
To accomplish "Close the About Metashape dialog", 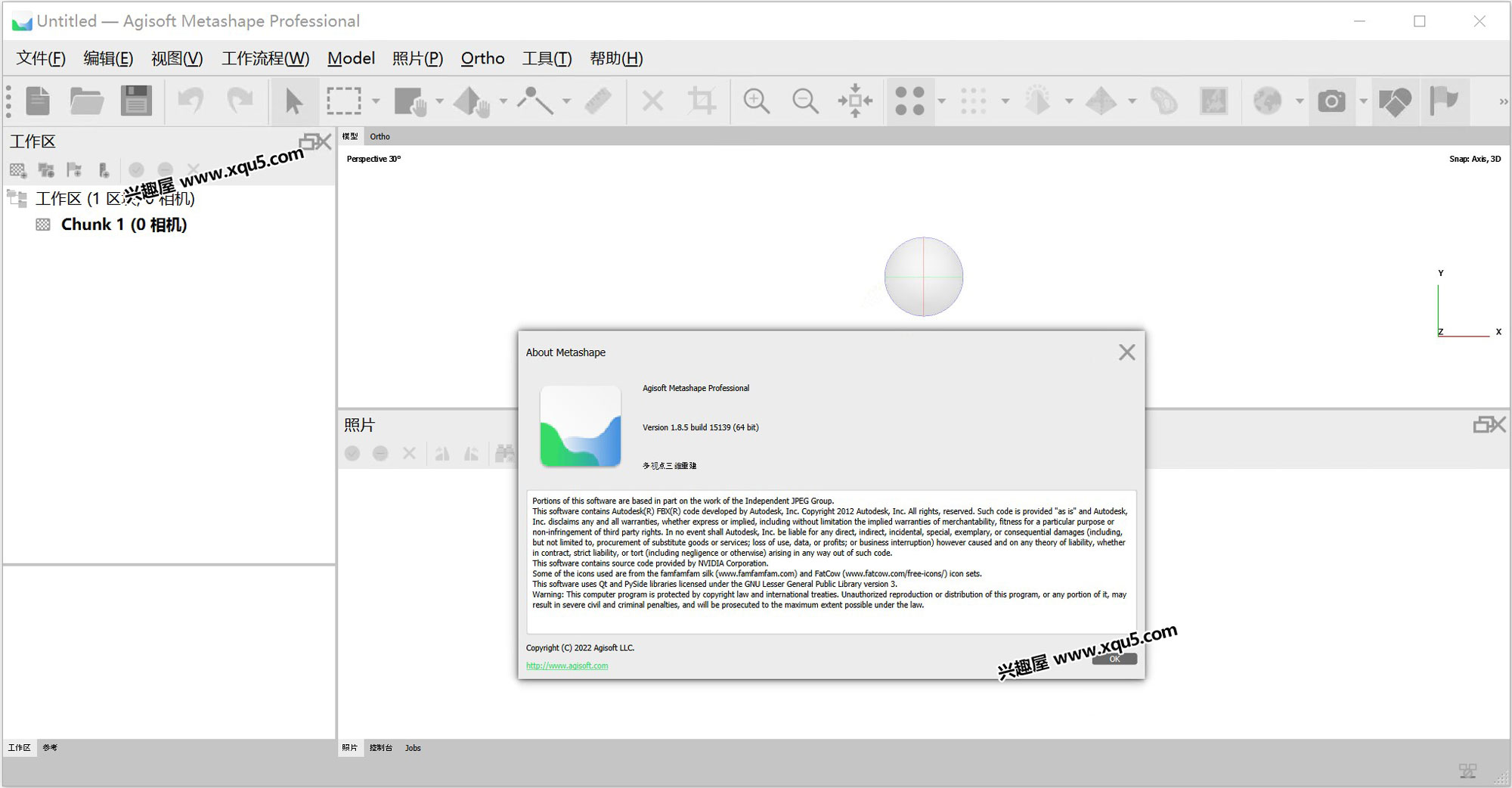I will tap(1126, 352).
